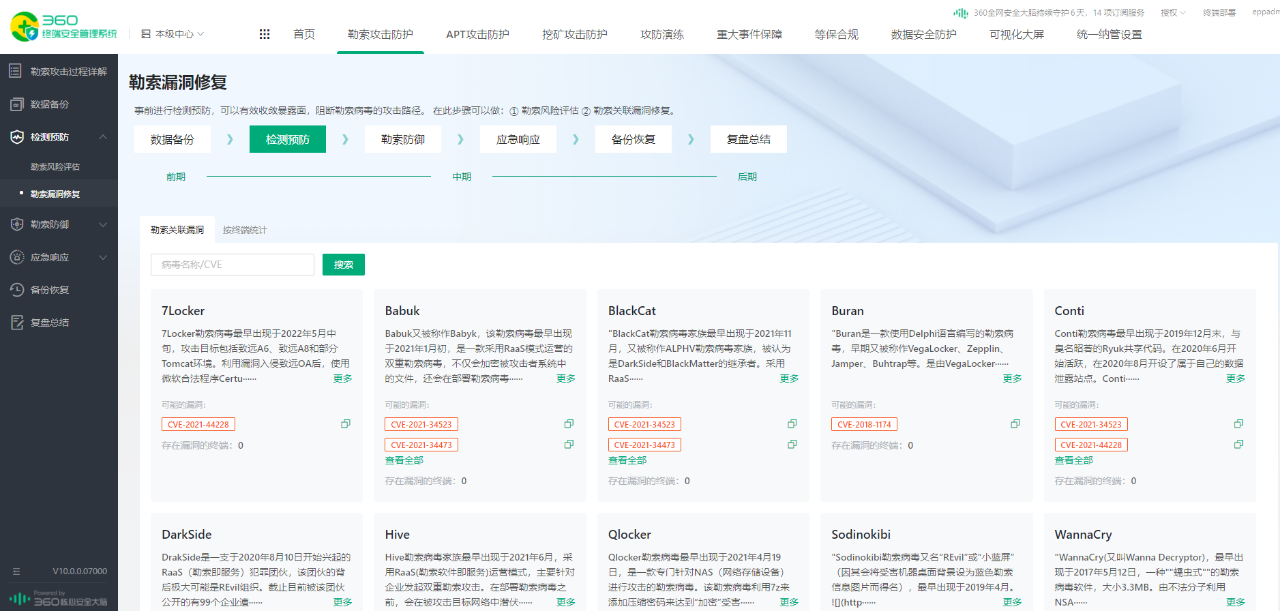
Task: Open 重大事件保障 navigation tab
Action: point(749,34)
